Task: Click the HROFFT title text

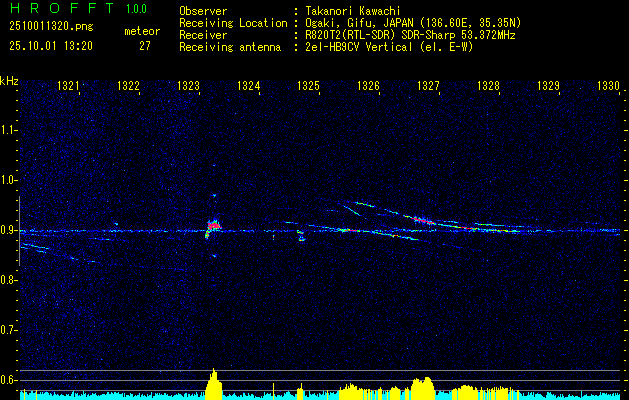Action: pos(62,8)
